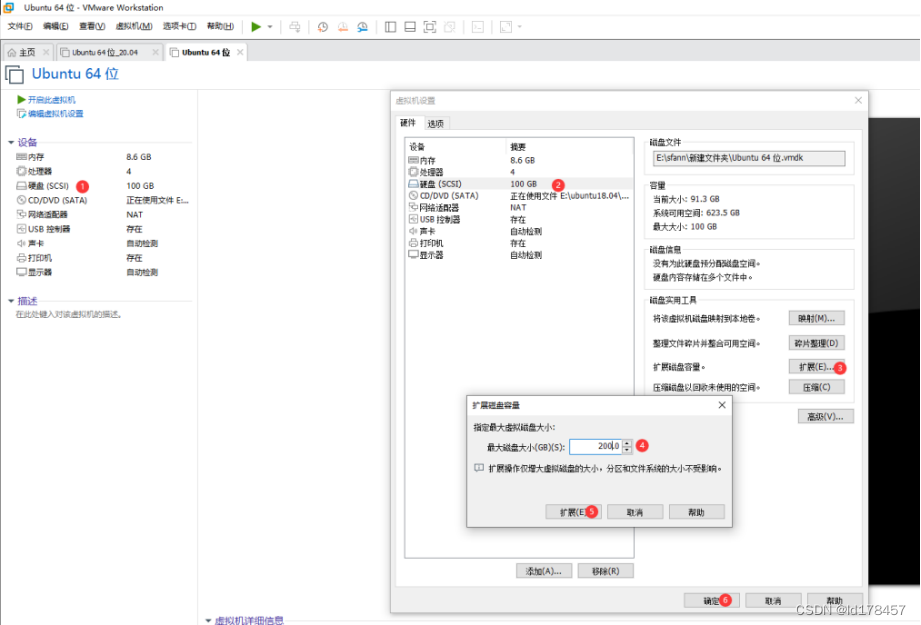Click the take snapshot toolbar icon
Screen dimensions: 921x625
click(x=322, y=26)
